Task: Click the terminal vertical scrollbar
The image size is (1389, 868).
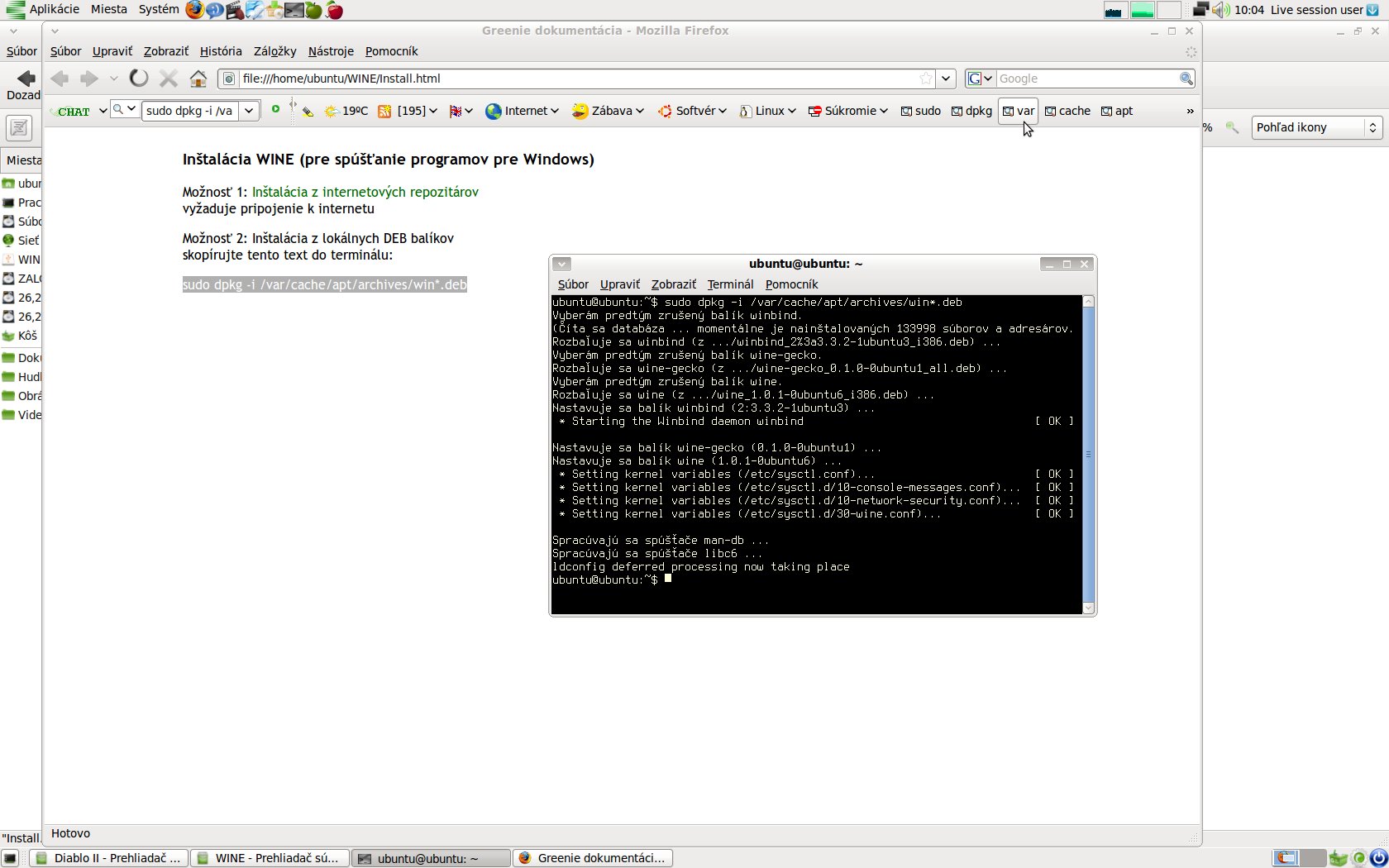Action: [x=1088, y=455]
